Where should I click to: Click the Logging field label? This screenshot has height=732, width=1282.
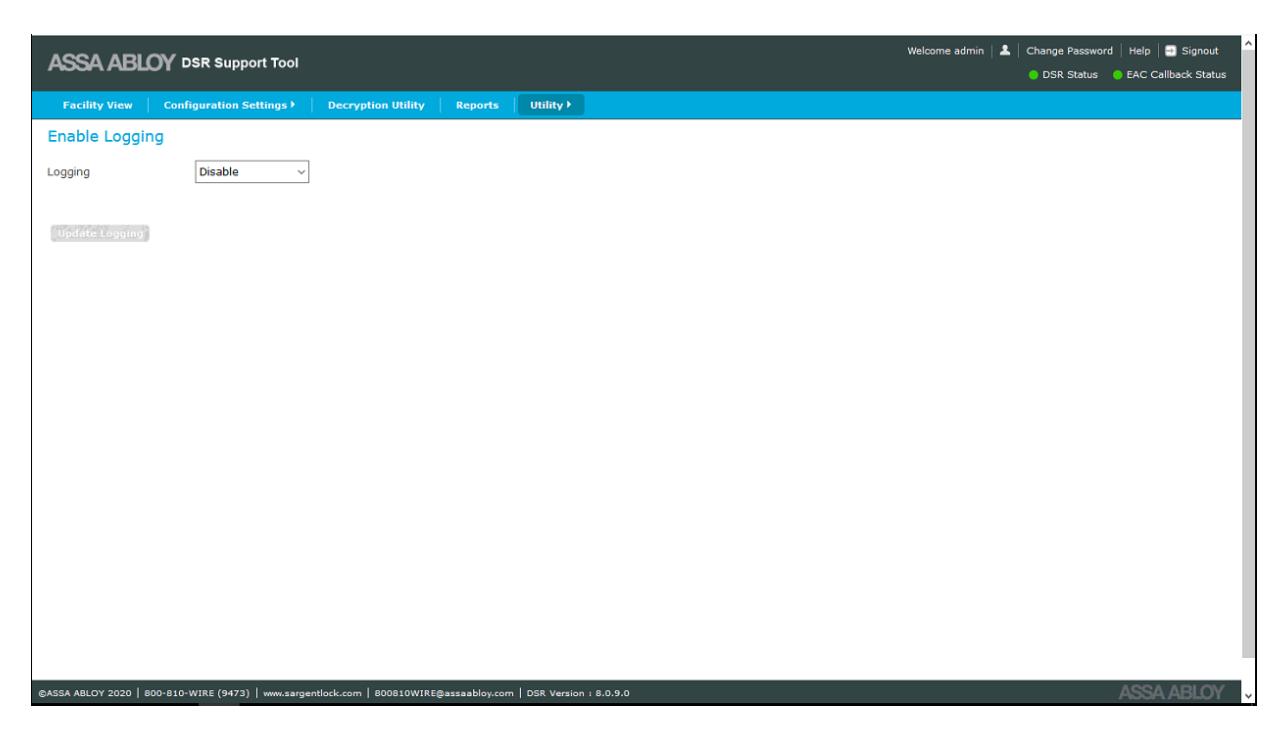coord(69,172)
